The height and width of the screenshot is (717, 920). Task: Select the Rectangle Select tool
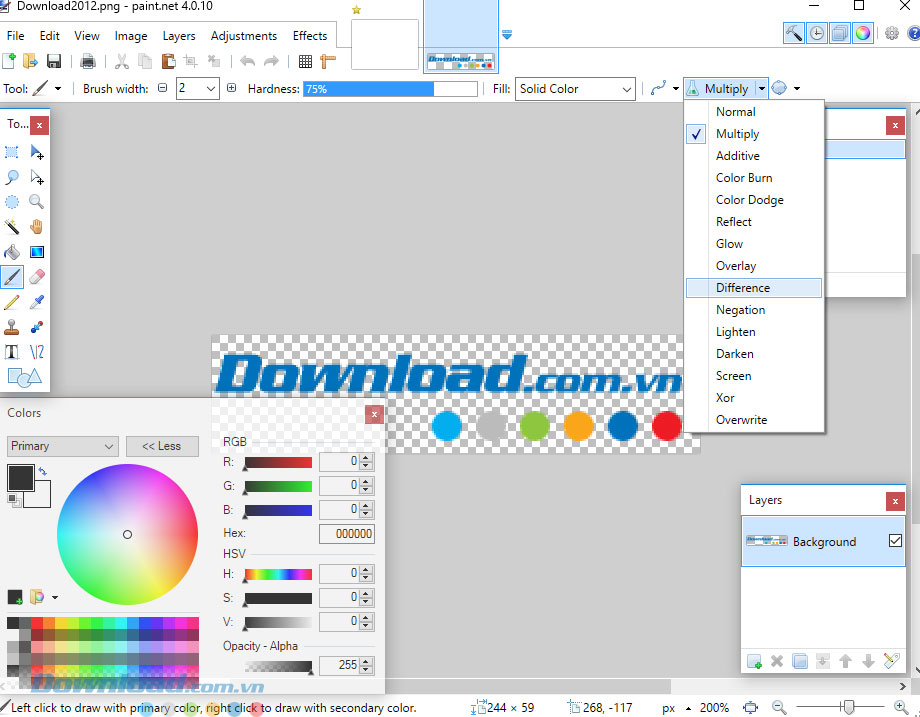(x=12, y=153)
